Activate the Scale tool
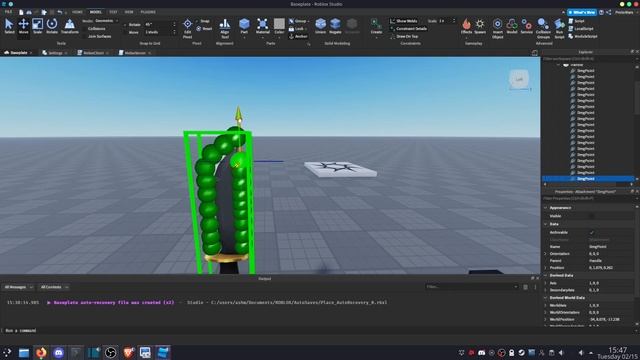 click(x=38, y=26)
